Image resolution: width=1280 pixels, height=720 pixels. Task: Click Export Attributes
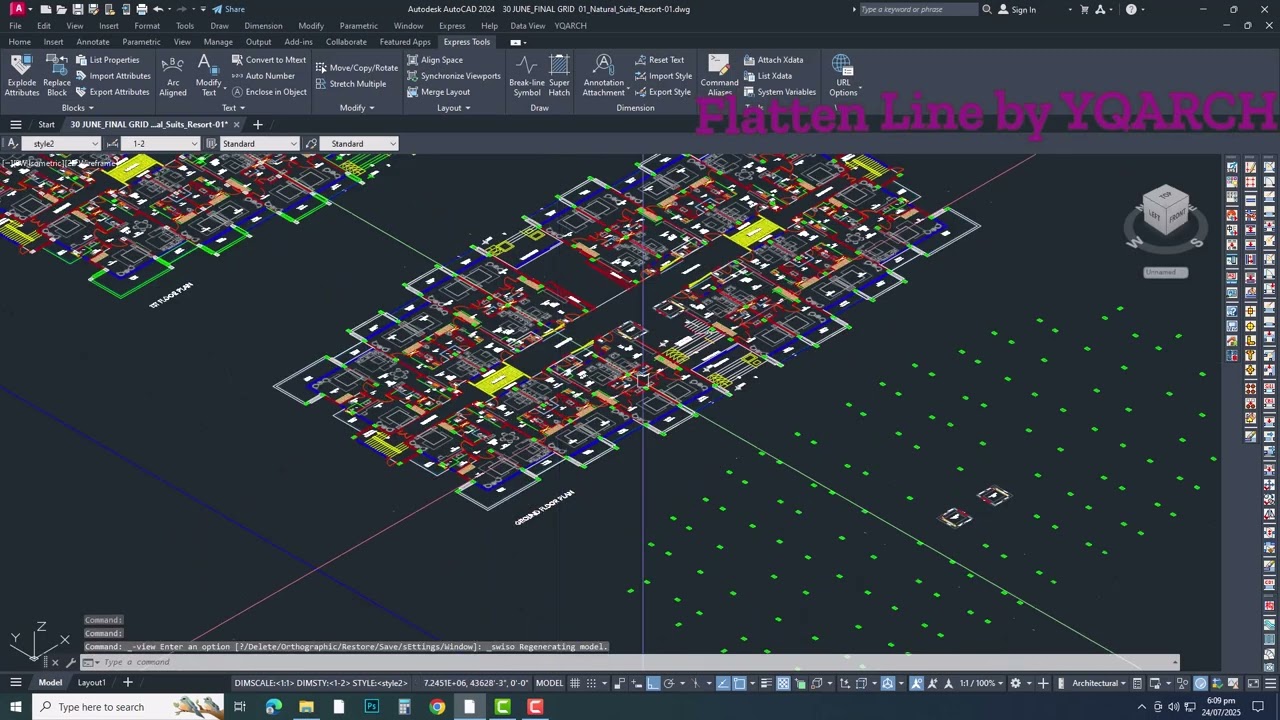[x=112, y=92]
